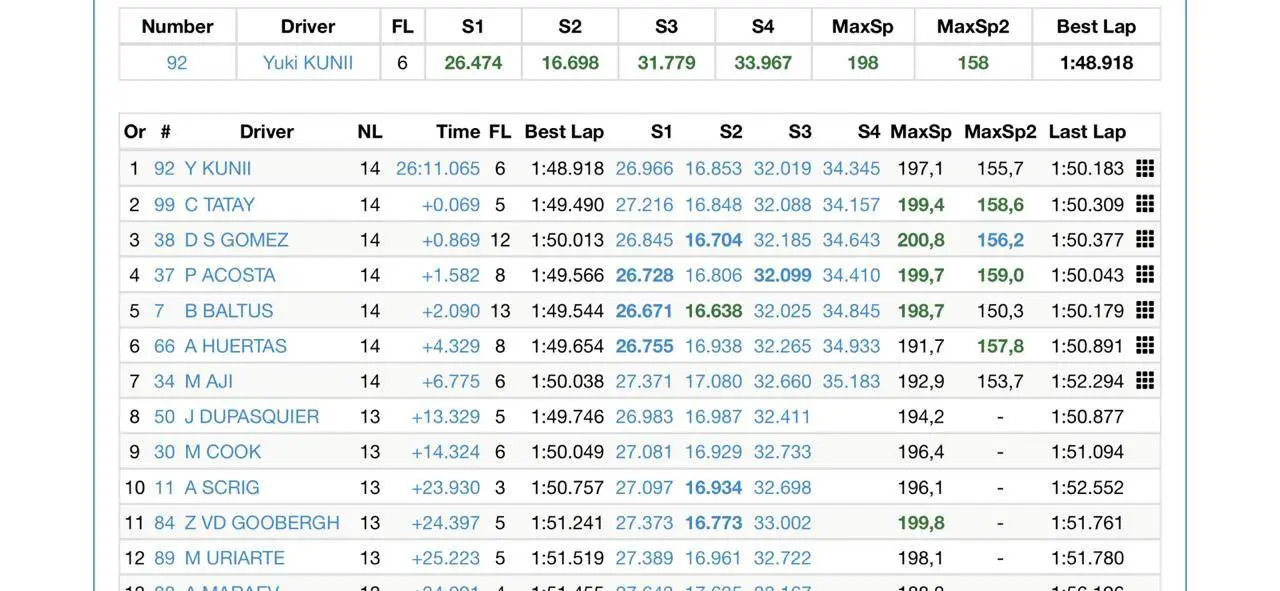
Task: Select leader total time 26:11.065
Action: 438,169
